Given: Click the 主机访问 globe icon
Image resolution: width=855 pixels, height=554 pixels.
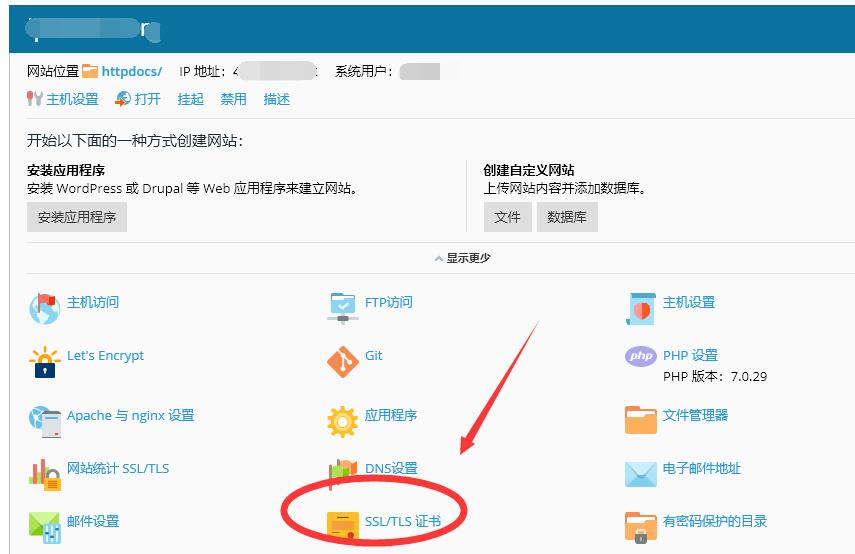Looking at the screenshot, I should 44,308.
